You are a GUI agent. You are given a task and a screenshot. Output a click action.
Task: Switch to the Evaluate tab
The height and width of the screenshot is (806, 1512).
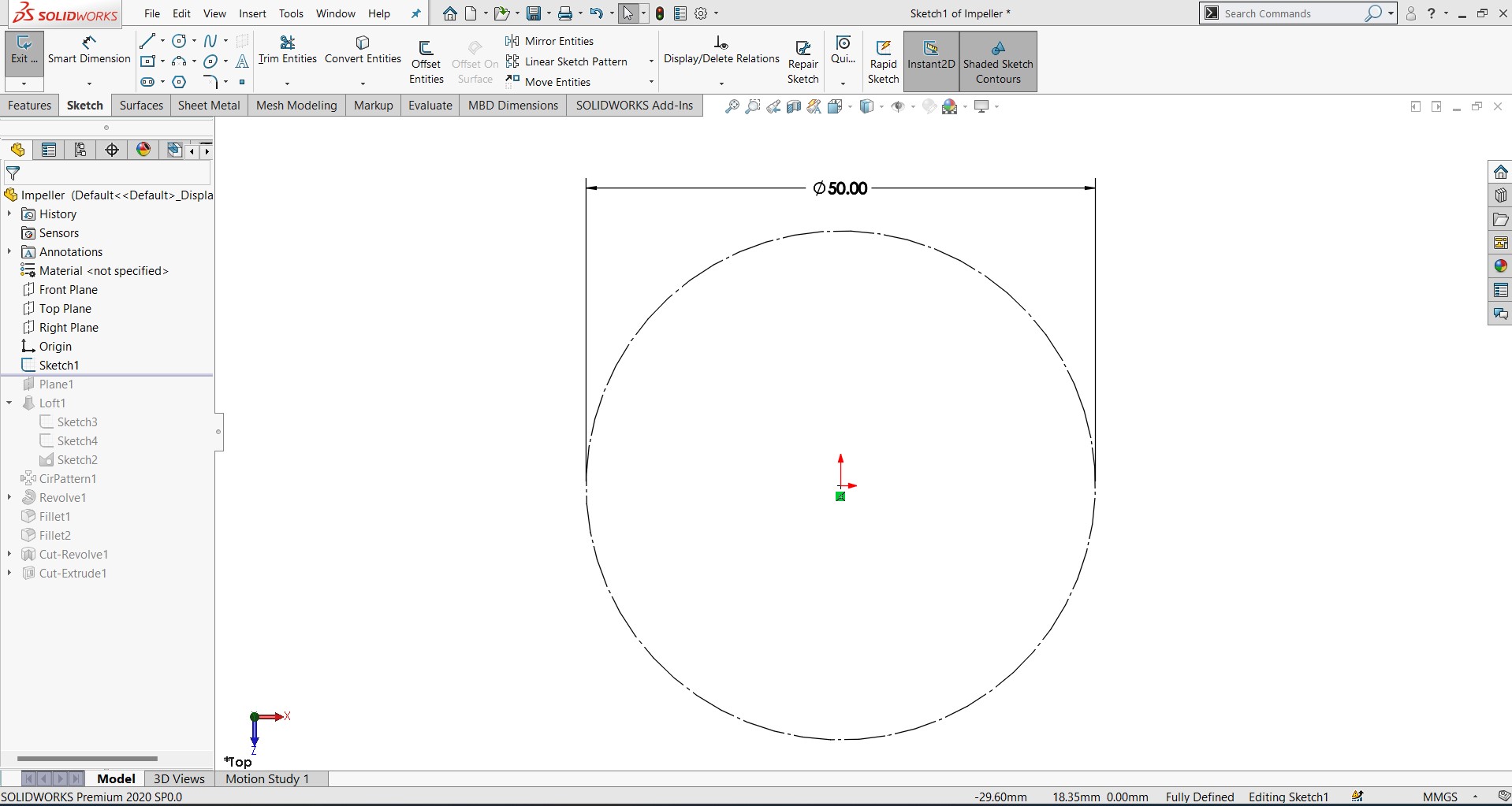(x=430, y=106)
